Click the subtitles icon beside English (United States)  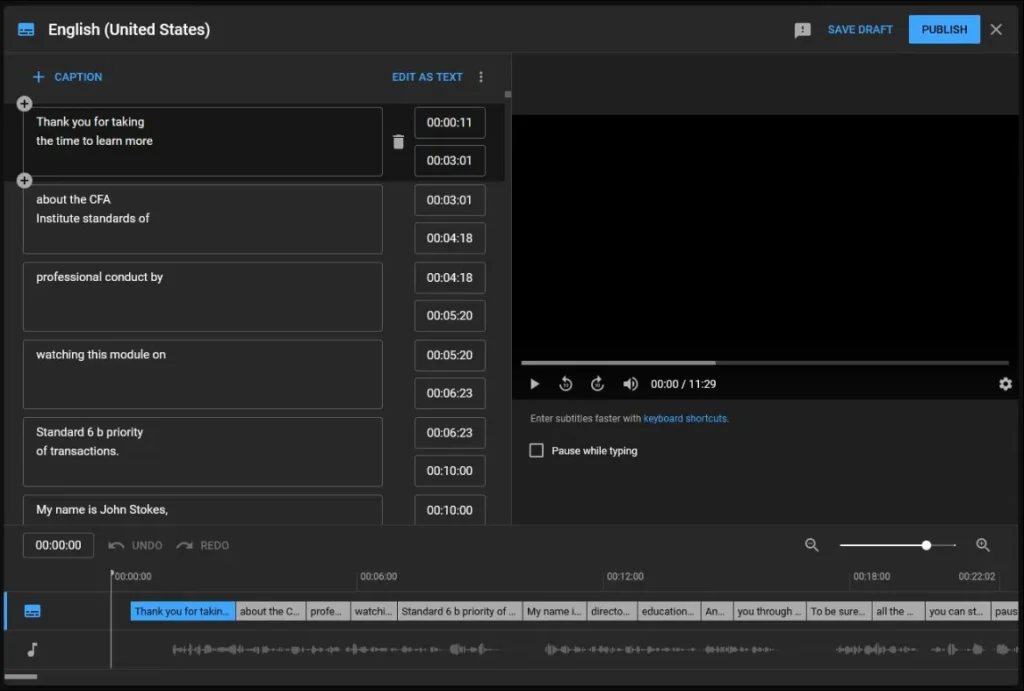26,30
